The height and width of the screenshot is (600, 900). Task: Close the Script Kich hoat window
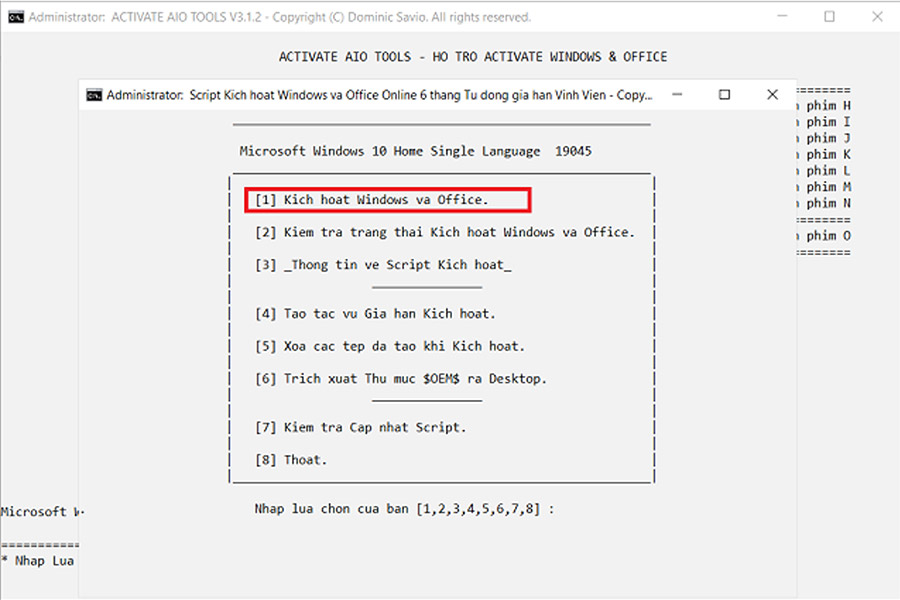click(772, 95)
